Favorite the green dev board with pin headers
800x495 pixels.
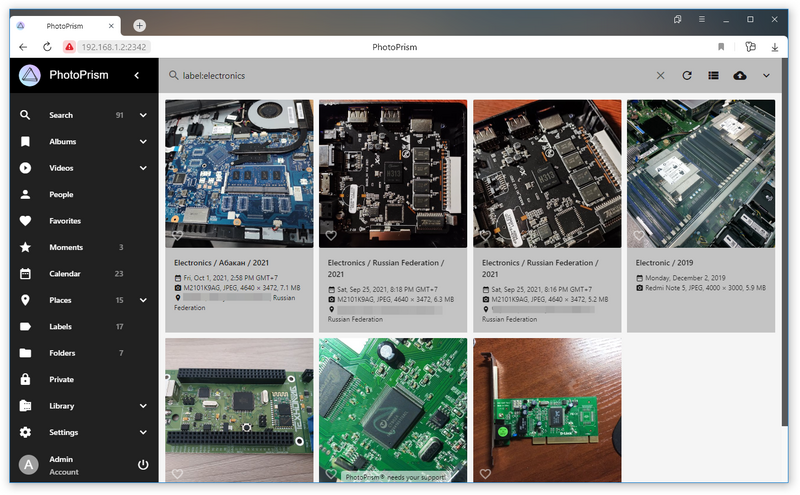pos(177,474)
